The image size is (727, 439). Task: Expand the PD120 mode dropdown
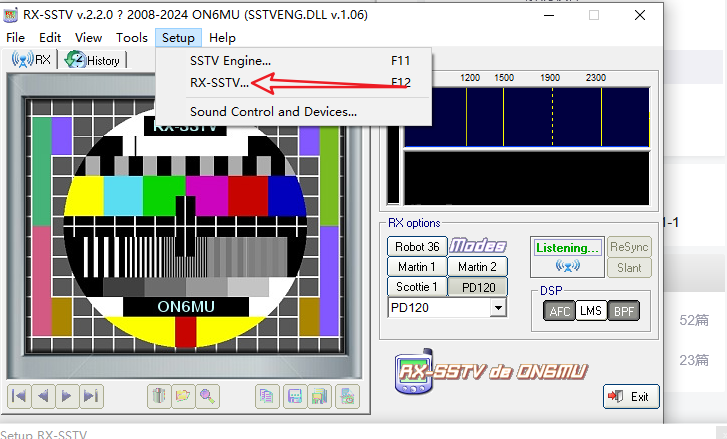498,308
